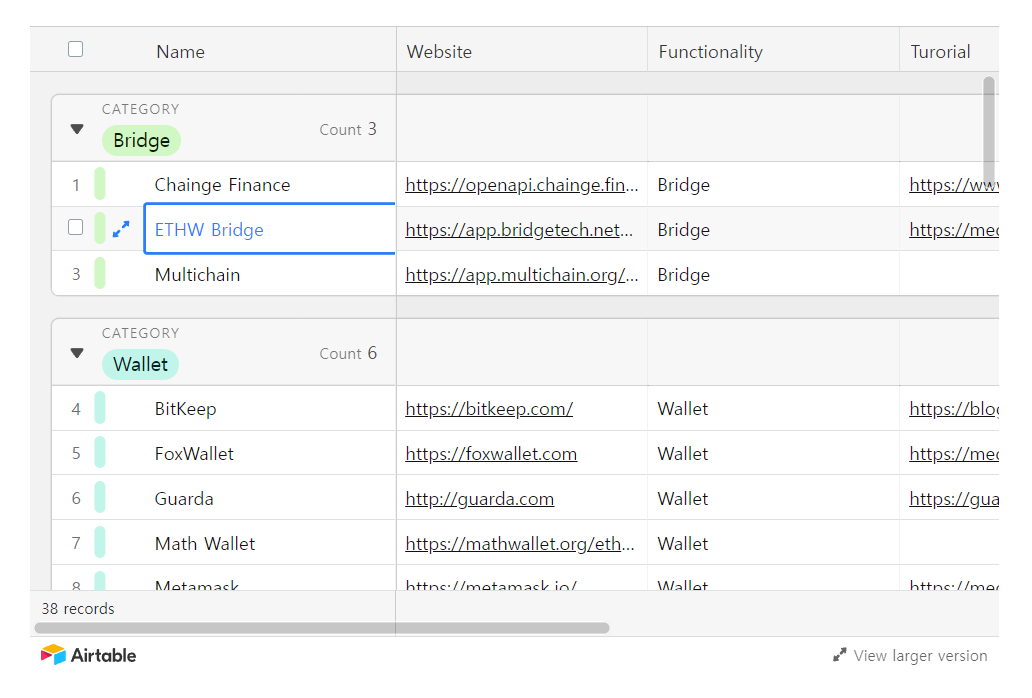Viewport: 1032px width, 698px height.
Task: Open the app.bridgetech.net link
Action: point(519,230)
